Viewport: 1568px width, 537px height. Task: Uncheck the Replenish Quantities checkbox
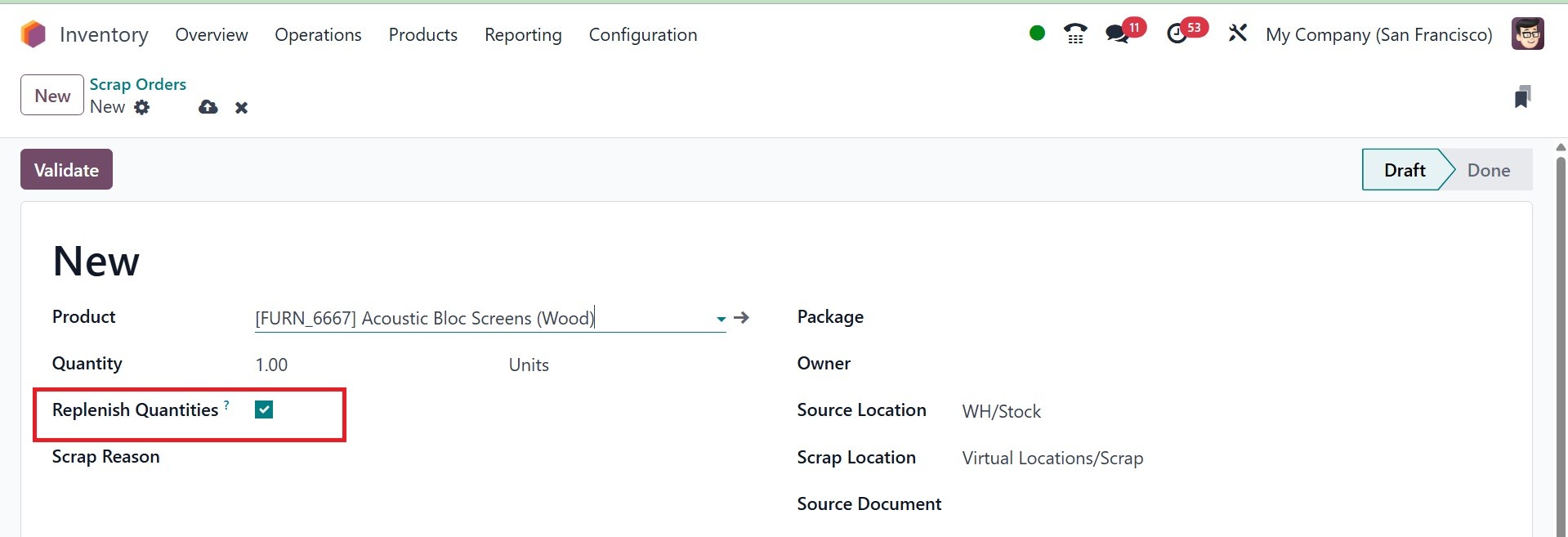pyautogui.click(x=264, y=410)
